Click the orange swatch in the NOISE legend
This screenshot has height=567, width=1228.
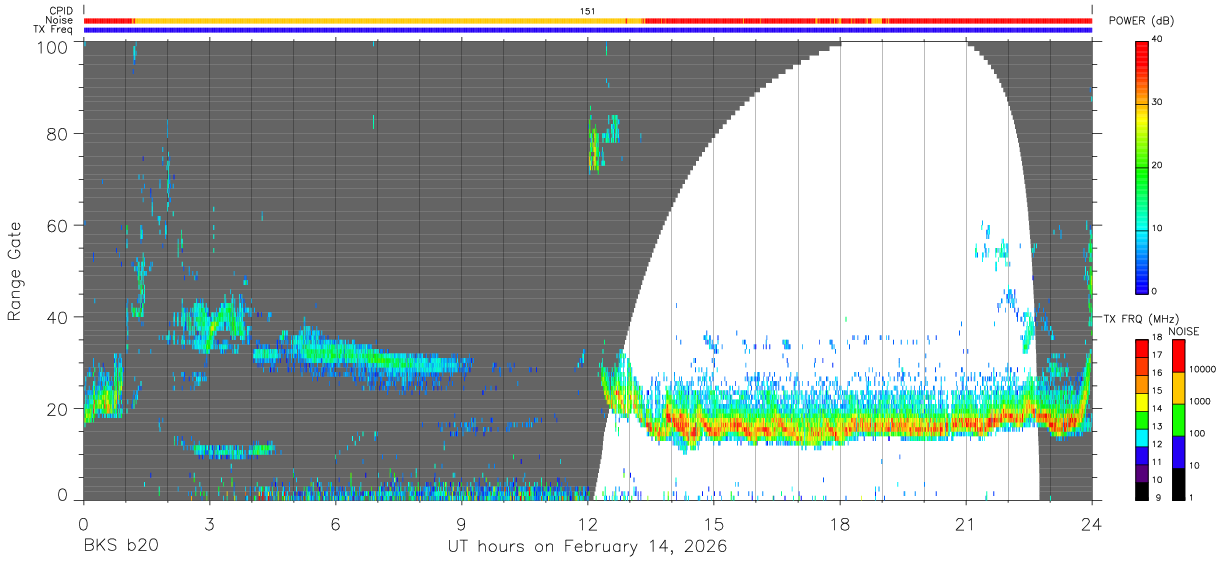point(1179,388)
